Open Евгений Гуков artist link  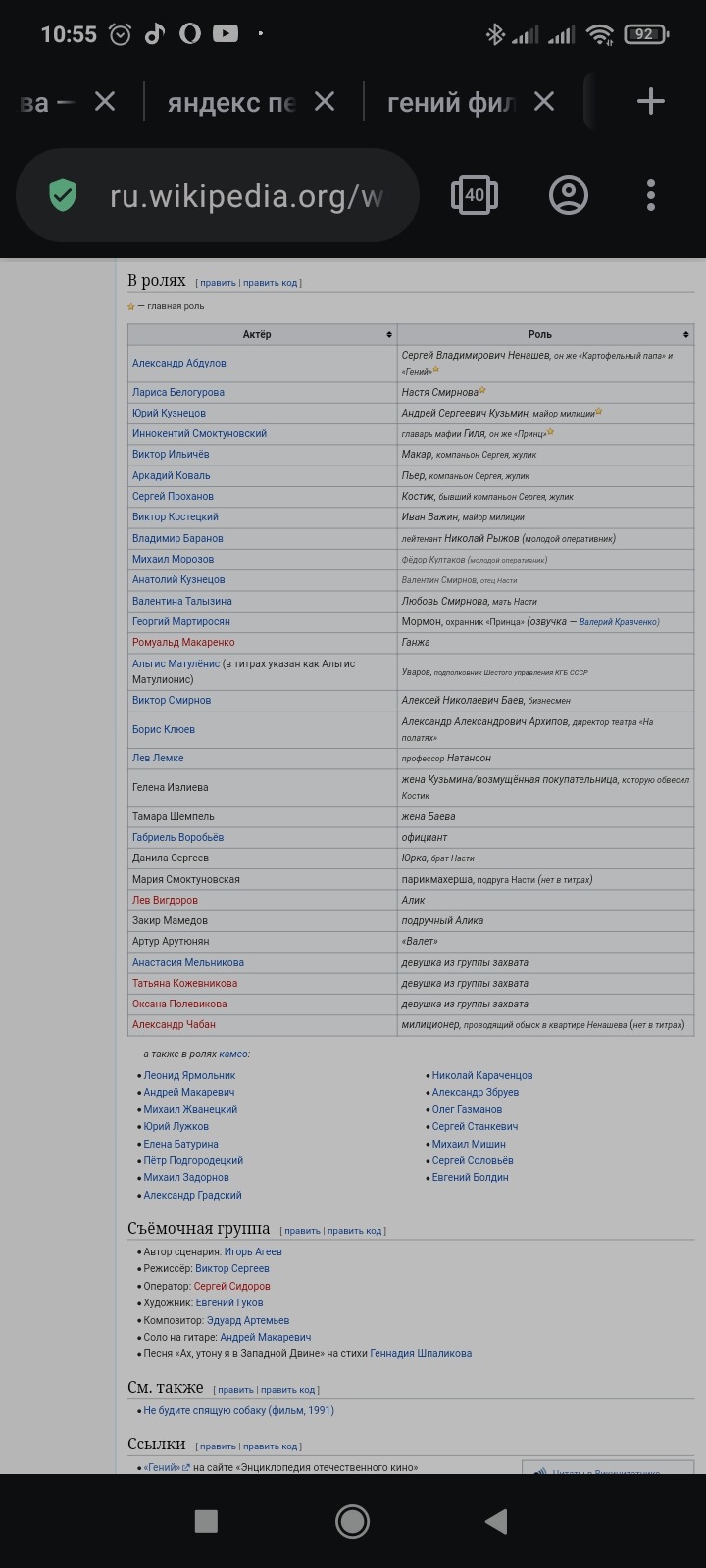[x=229, y=1303]
